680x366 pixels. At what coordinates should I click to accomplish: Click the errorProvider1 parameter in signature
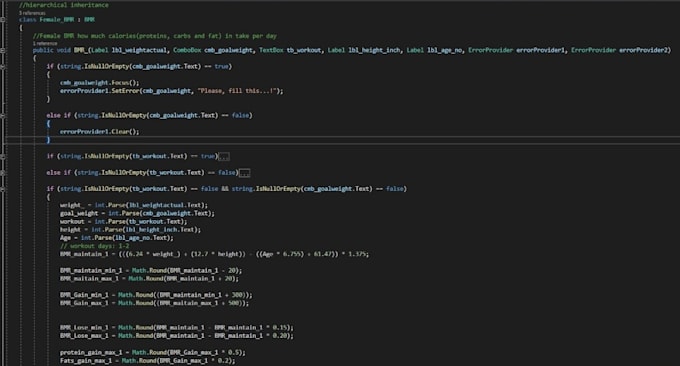click(x=540, y=50)
